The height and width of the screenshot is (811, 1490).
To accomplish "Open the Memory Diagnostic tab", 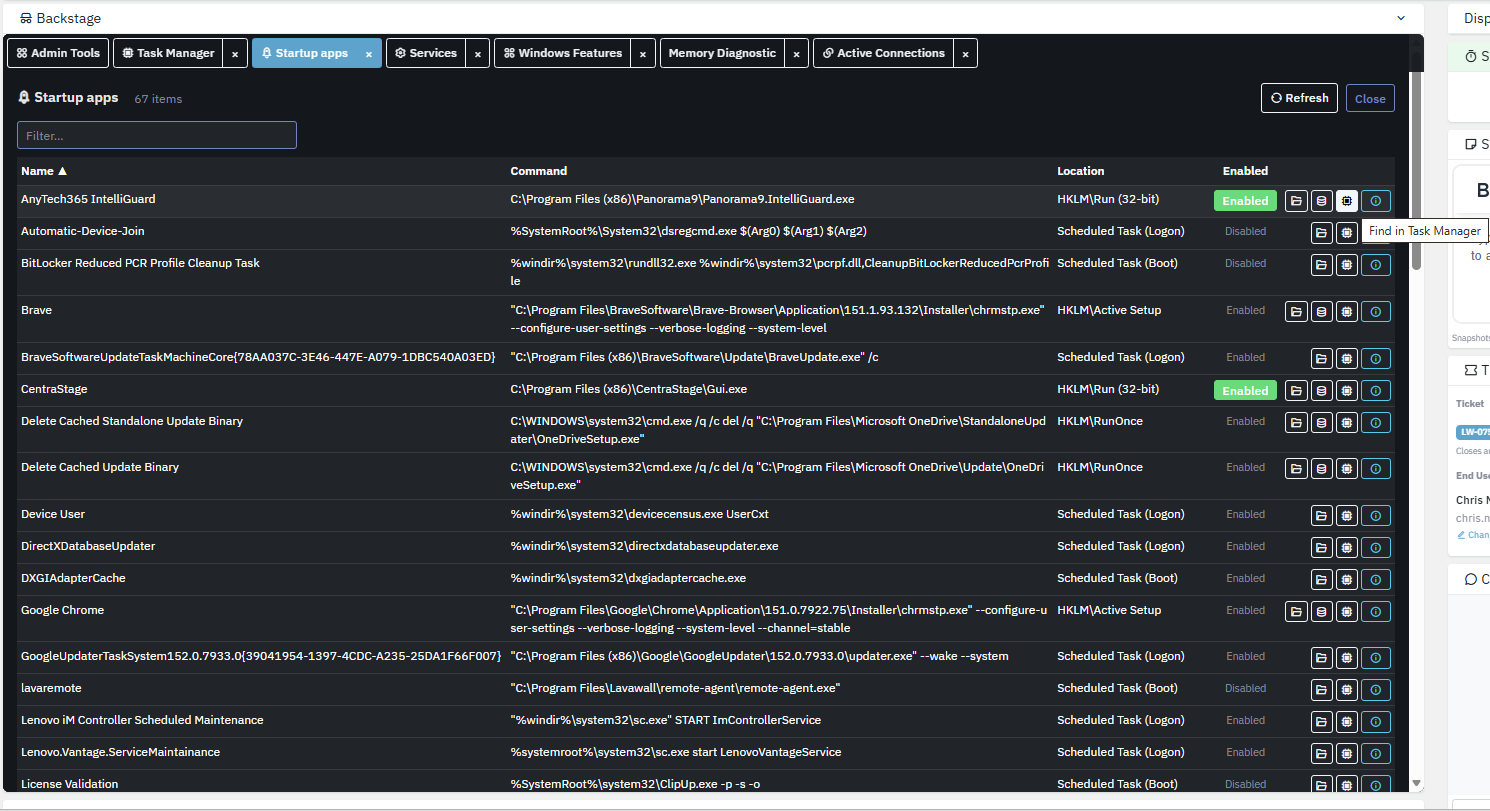I will click(x=722, y=53).
